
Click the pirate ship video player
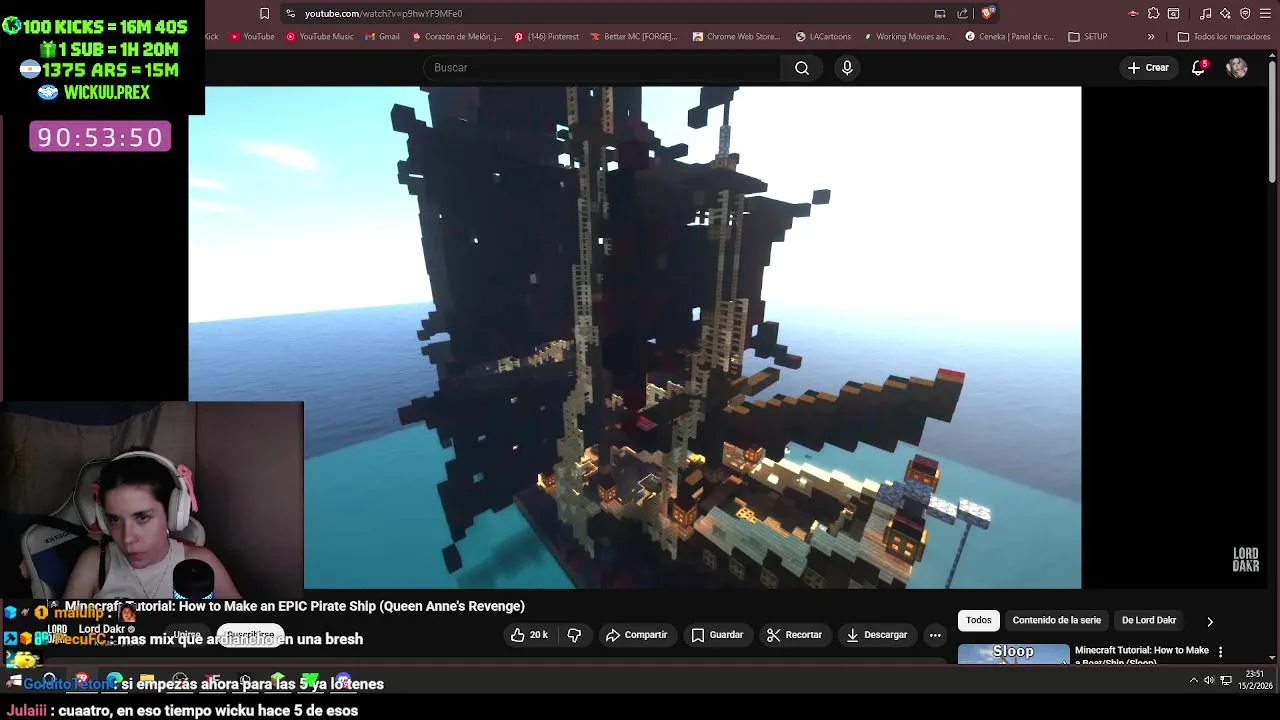point(634,337)
